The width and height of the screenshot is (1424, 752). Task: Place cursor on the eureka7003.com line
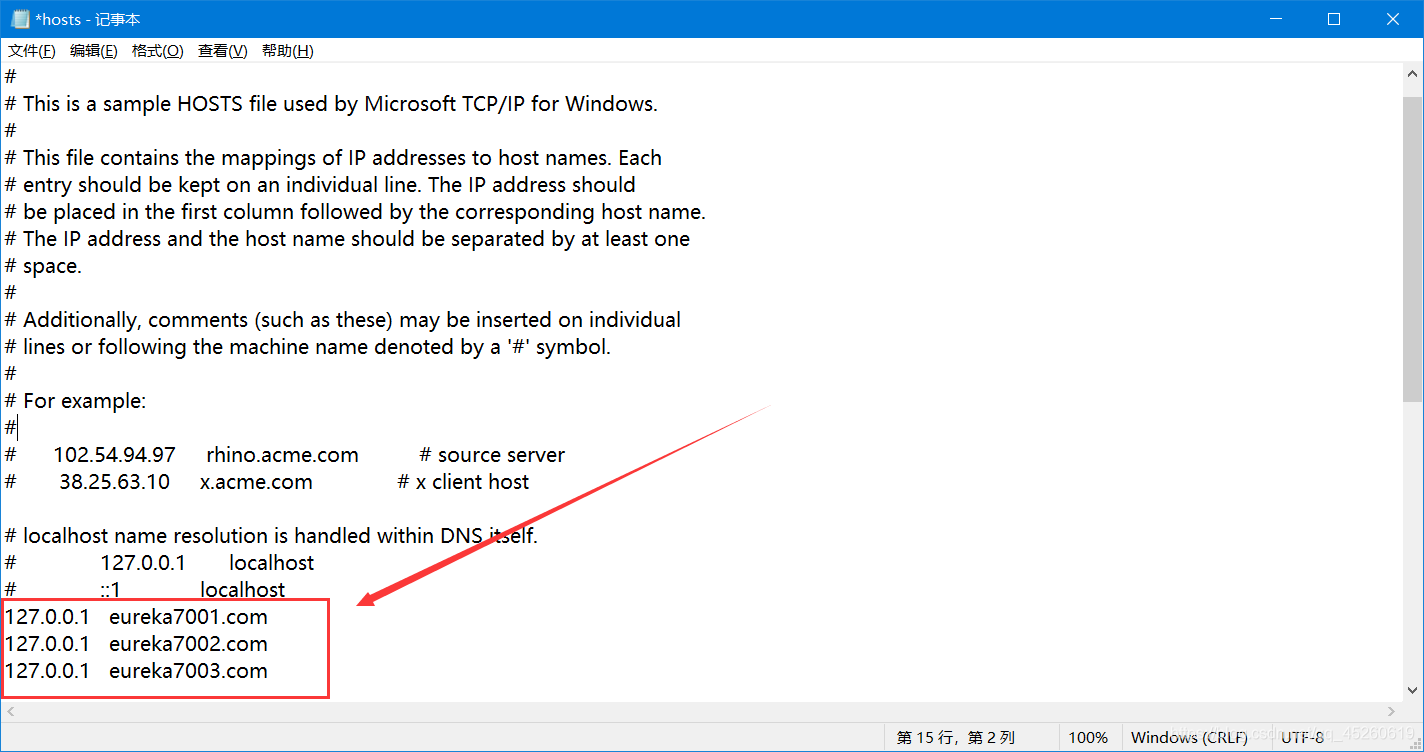tap(136, 671)
